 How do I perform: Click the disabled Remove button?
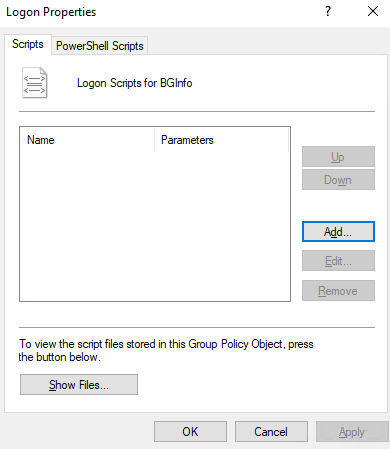[x=338, y=291]
